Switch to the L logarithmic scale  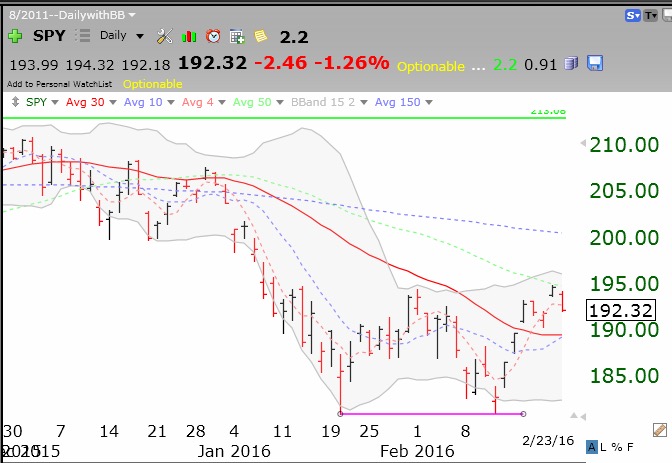(x=603, y=447)
